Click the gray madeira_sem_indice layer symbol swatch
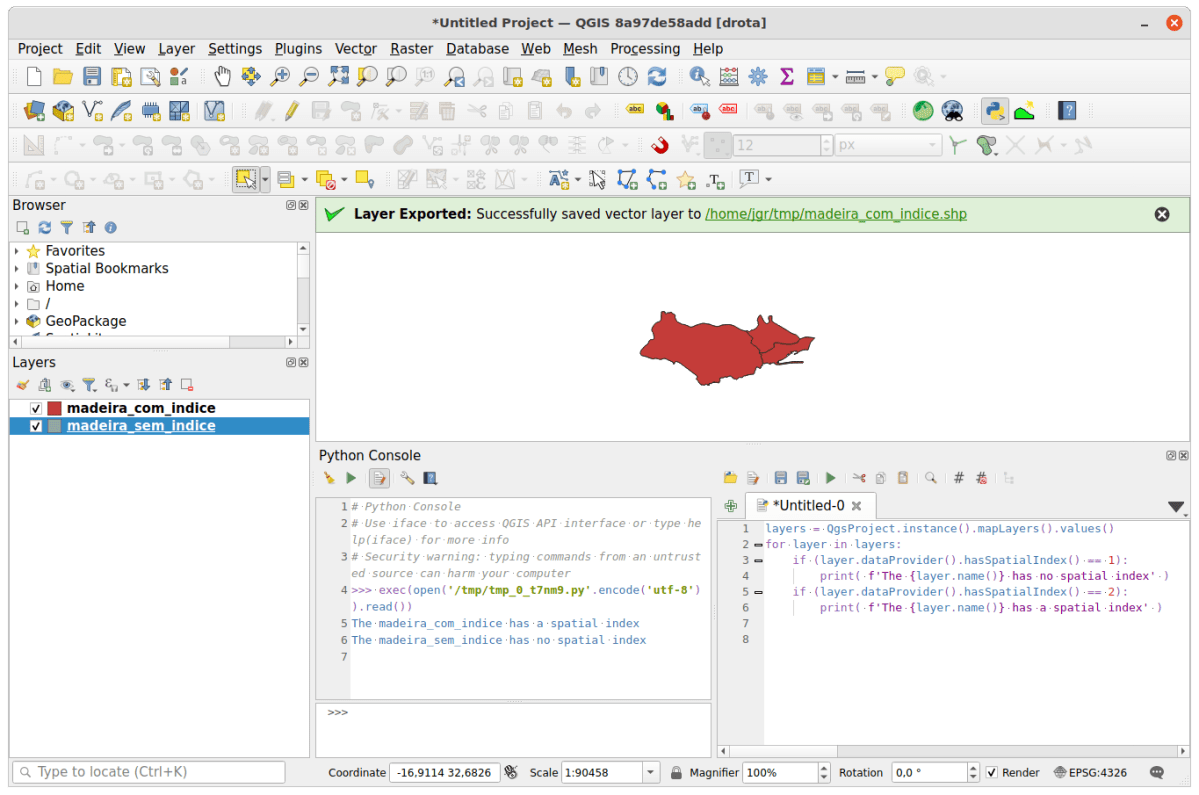 [54, 427]
